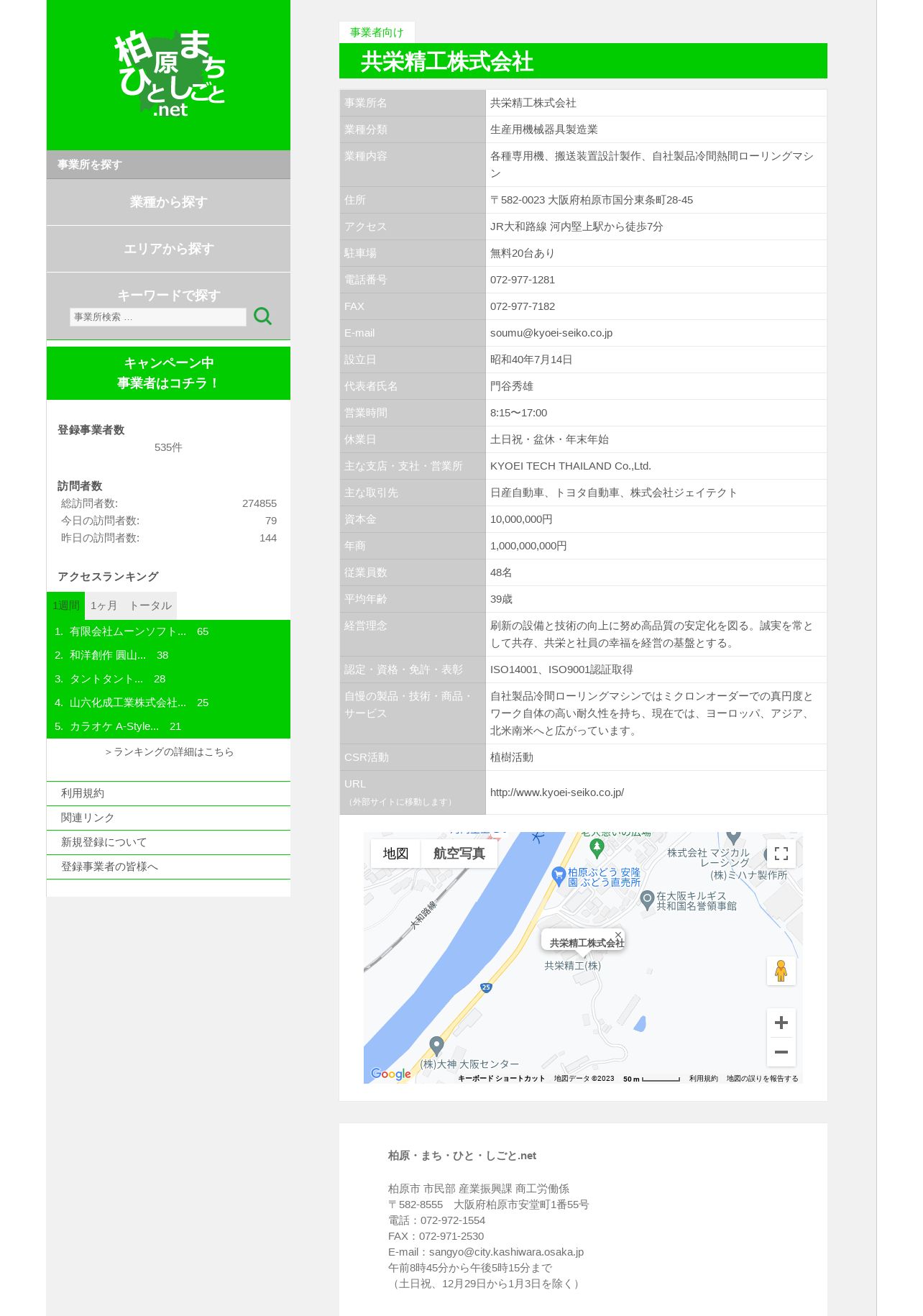Image resolution: width=923 pixels, height=1316 pixels.
Task: Click the green park marker on map
Action: tap(597, 848)
